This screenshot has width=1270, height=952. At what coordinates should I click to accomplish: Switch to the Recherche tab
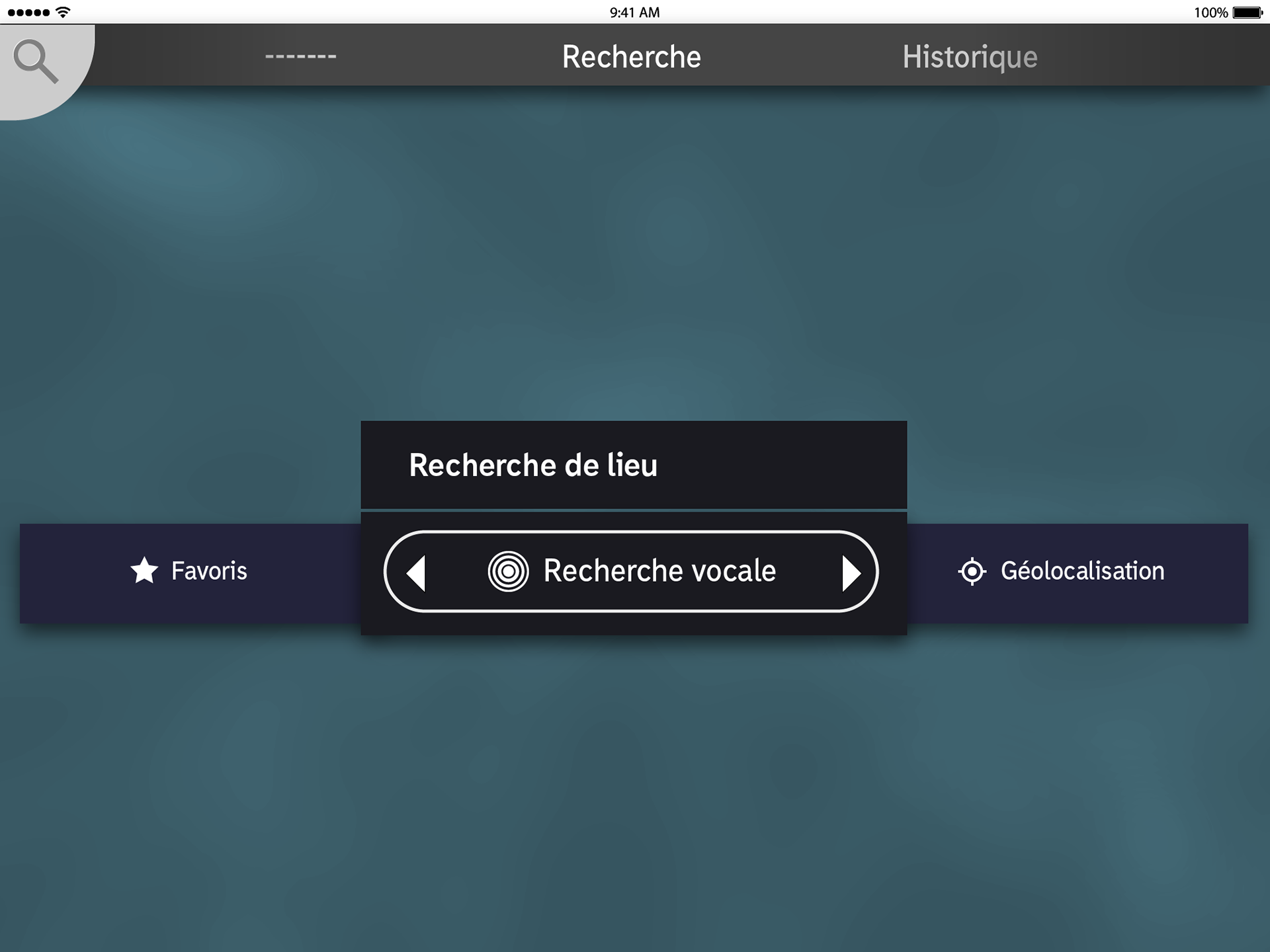[632, 57]
